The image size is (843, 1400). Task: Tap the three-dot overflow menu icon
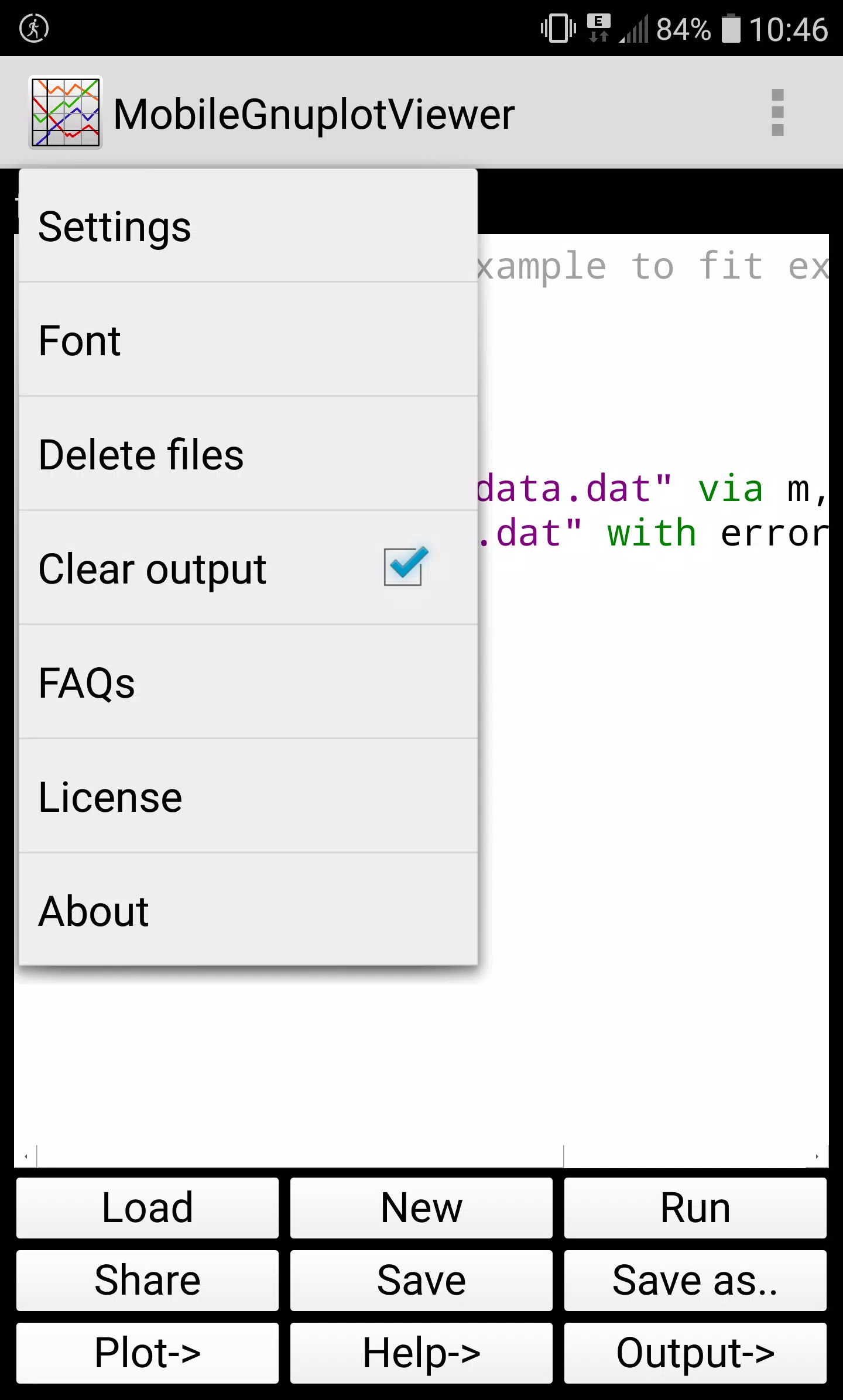777,112
